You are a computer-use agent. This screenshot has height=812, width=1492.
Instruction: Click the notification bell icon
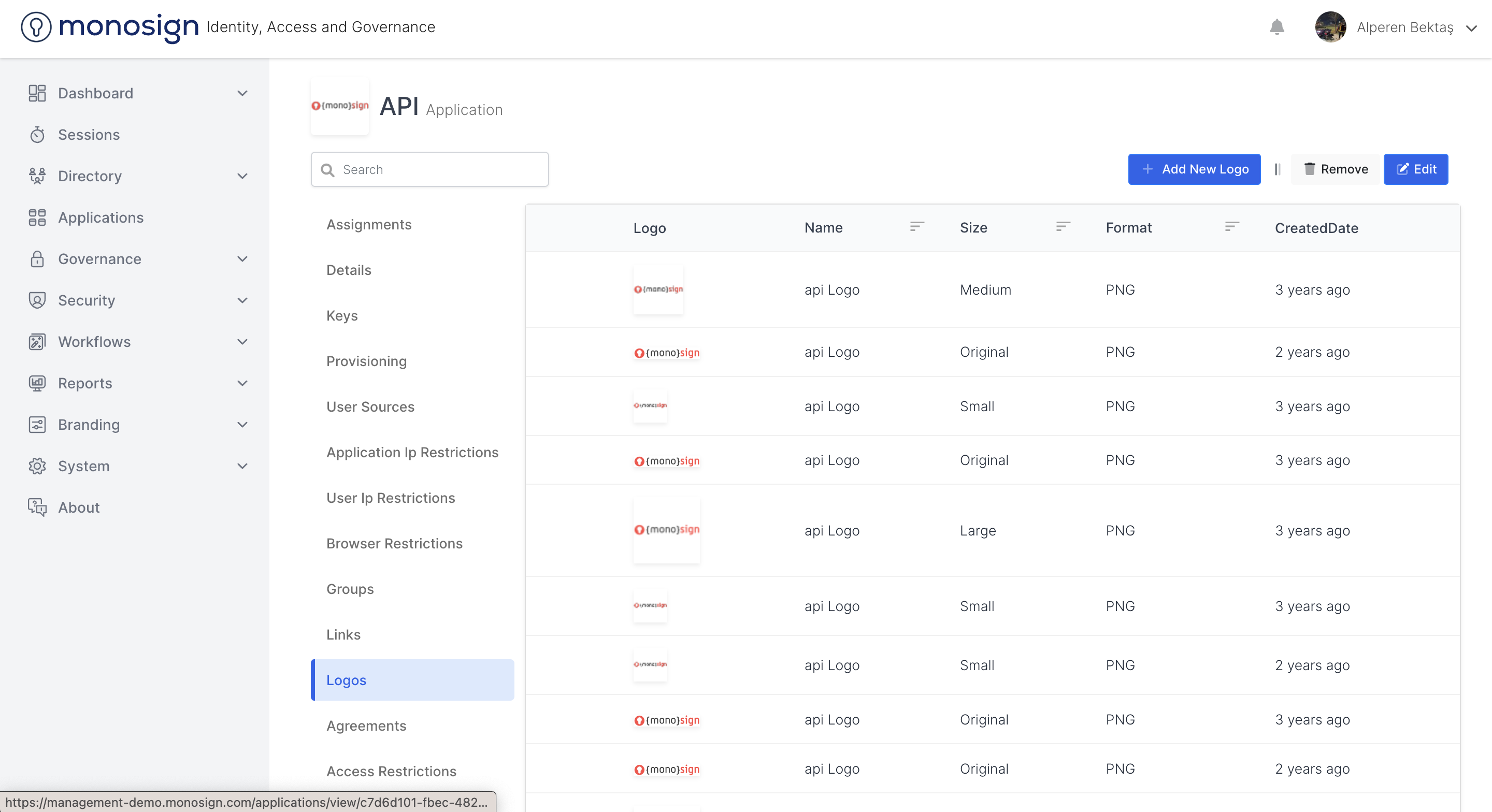(1276, 27)
